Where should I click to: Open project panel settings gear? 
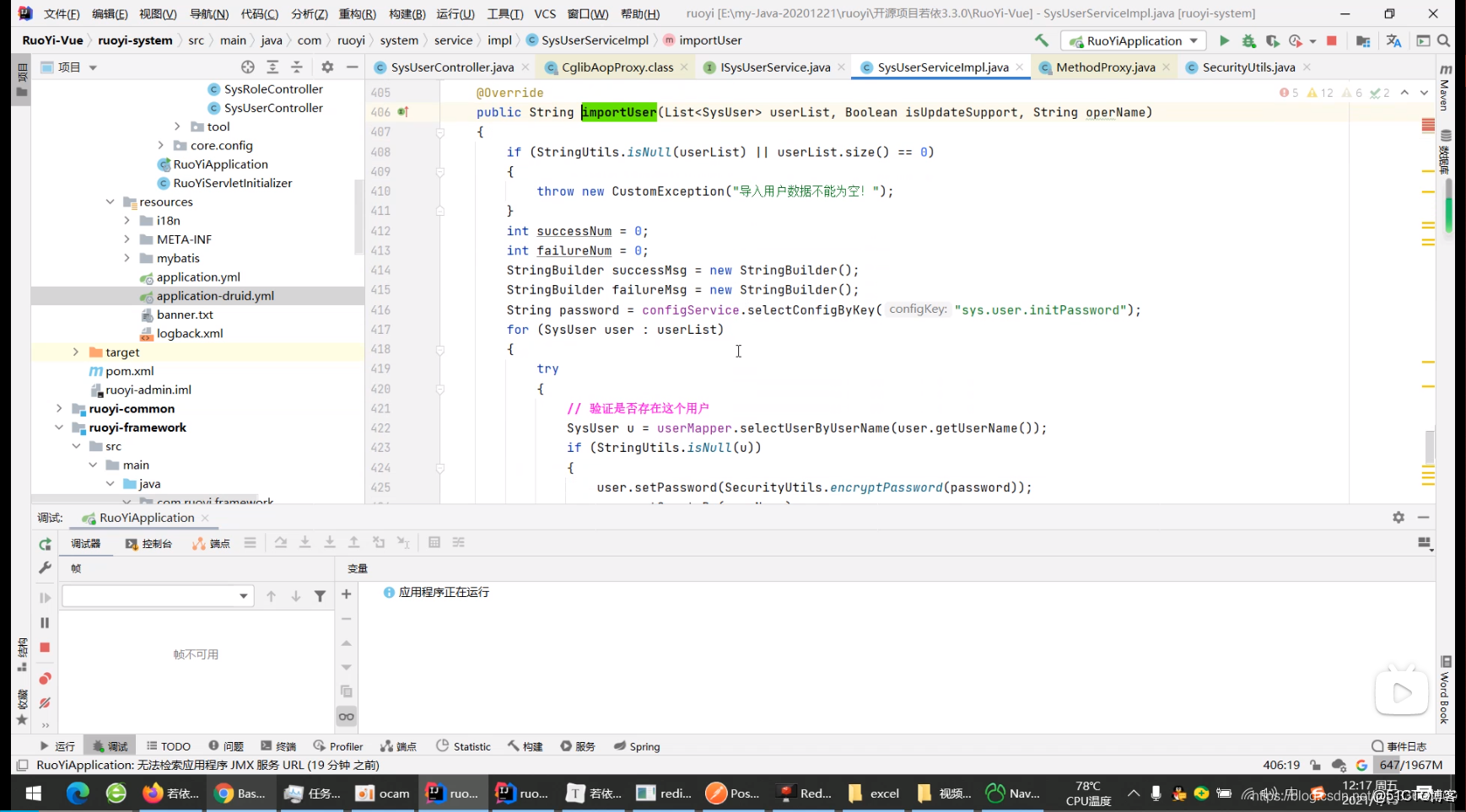tap(327, 67)
